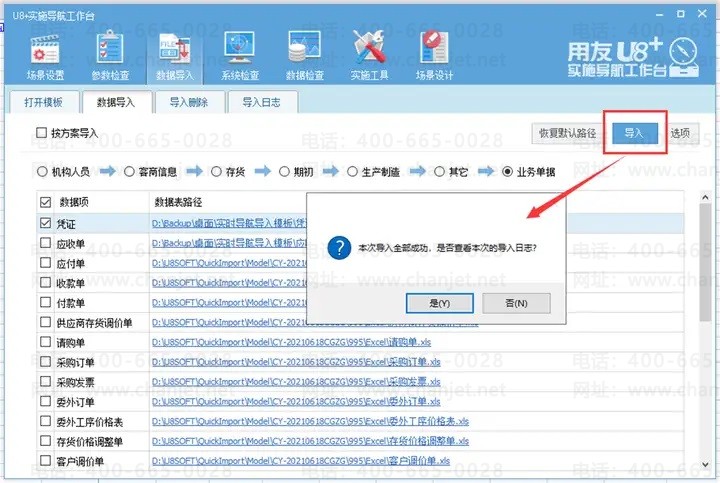The image size is (720, 483).
Task: Enable 按方案导入 checkbox
Action: [42, 133]
